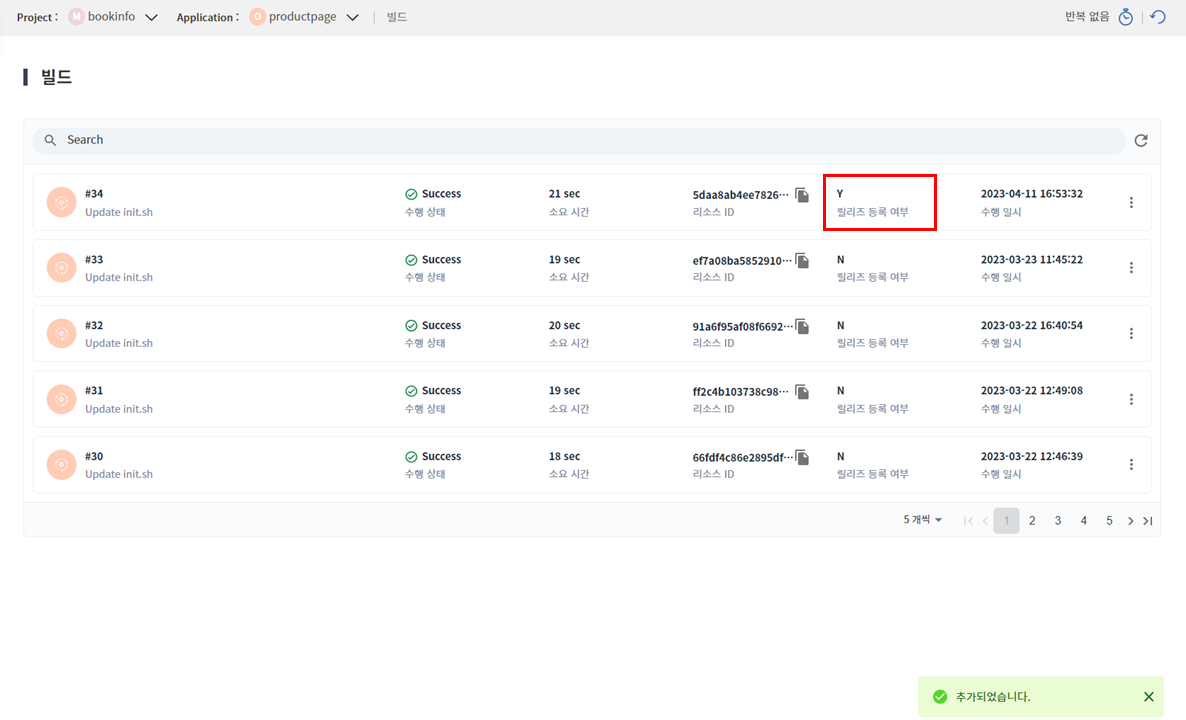Copy resource ID of build #32
This screenshot has height=720, width=1186.
tap(803, 327)
